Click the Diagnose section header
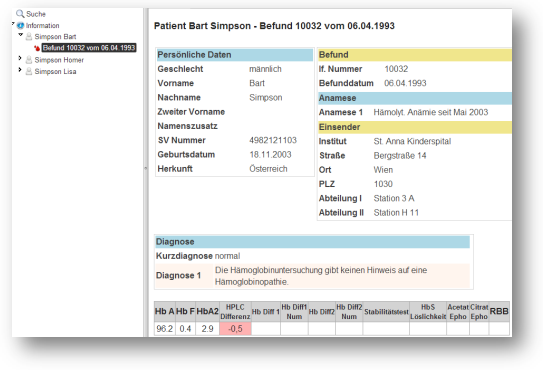The width and height of the screenshot is (543, 370). pos(313,241)
